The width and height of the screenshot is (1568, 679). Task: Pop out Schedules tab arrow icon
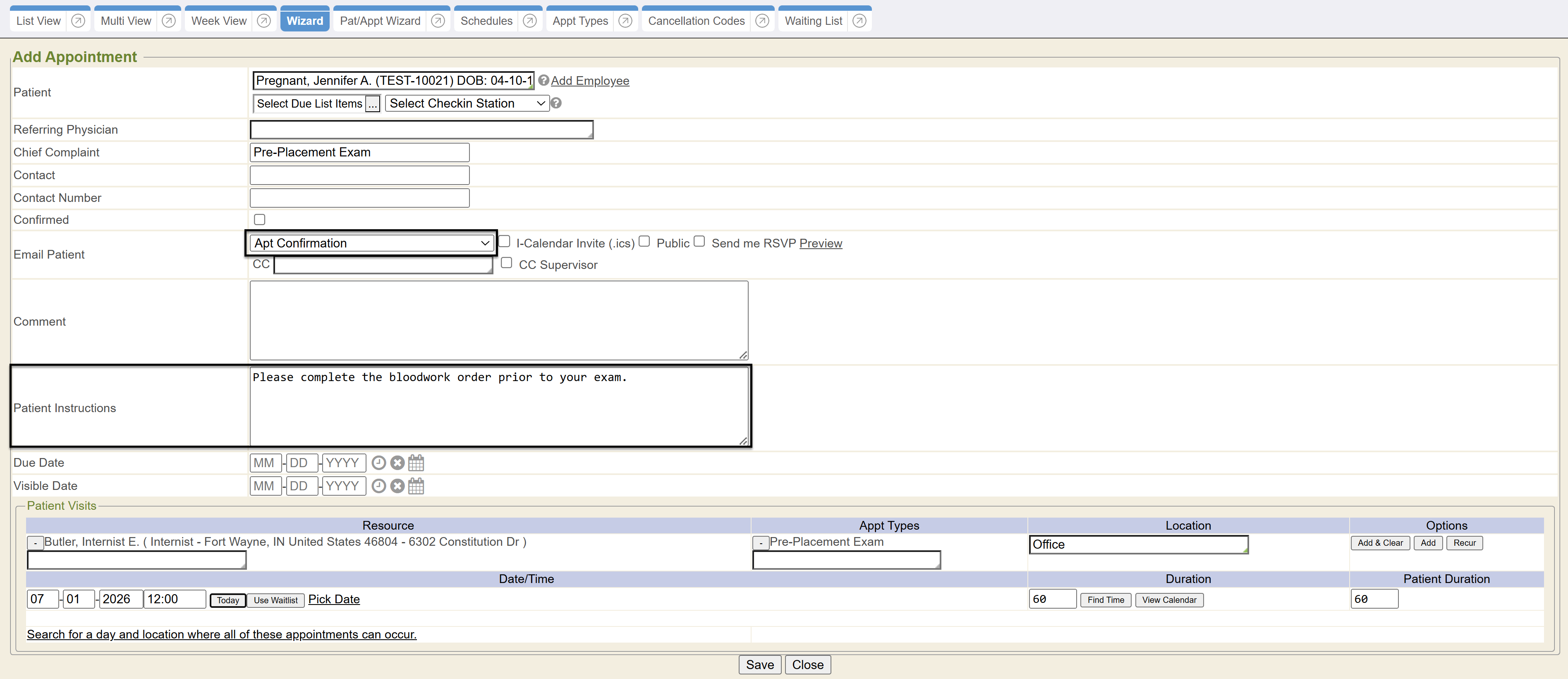coord(530,21)
